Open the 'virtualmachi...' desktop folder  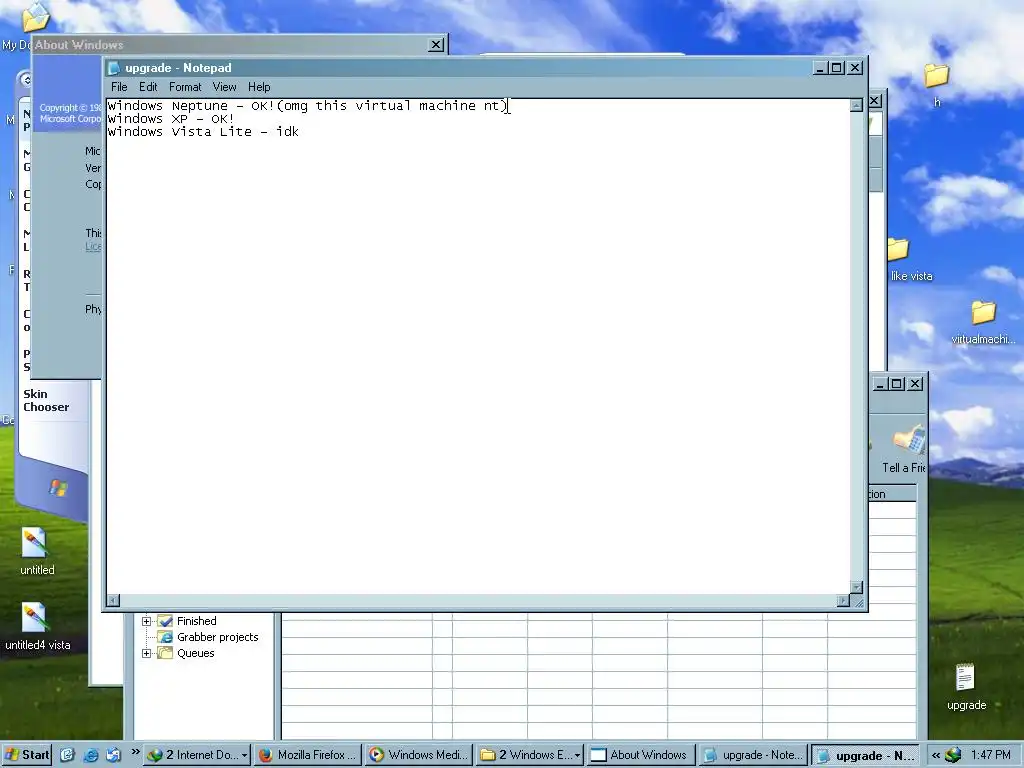coord(983,313)
